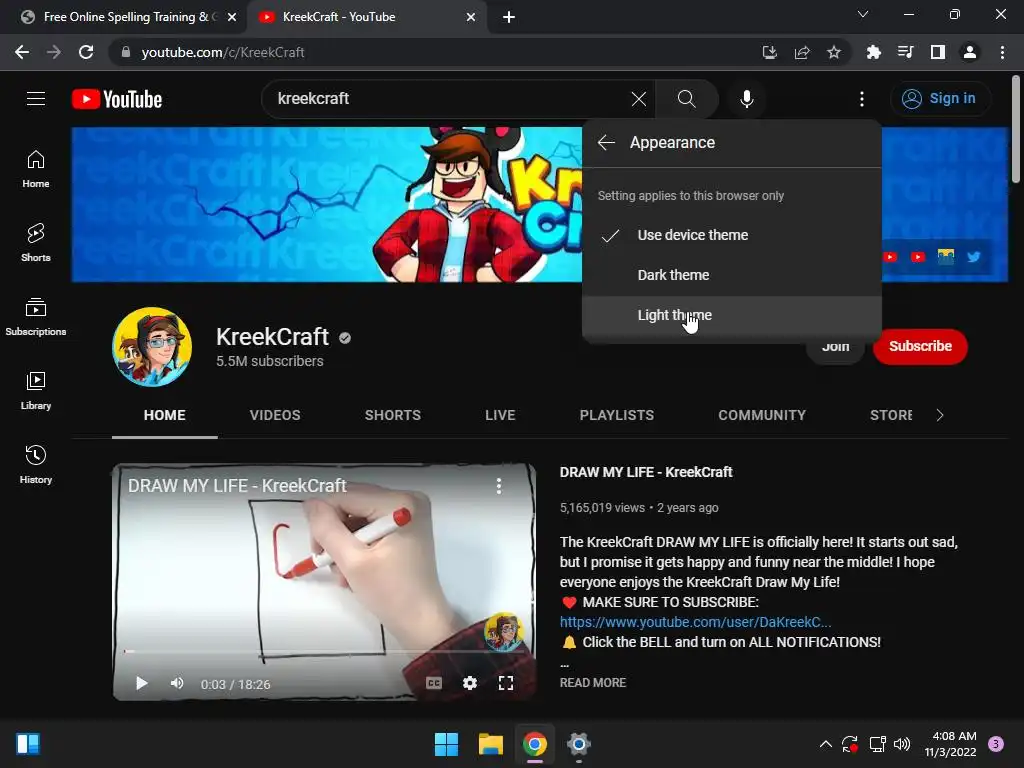Open a new Chrome tab
This screenshot has height=768, width=1024.
[509, 17]
